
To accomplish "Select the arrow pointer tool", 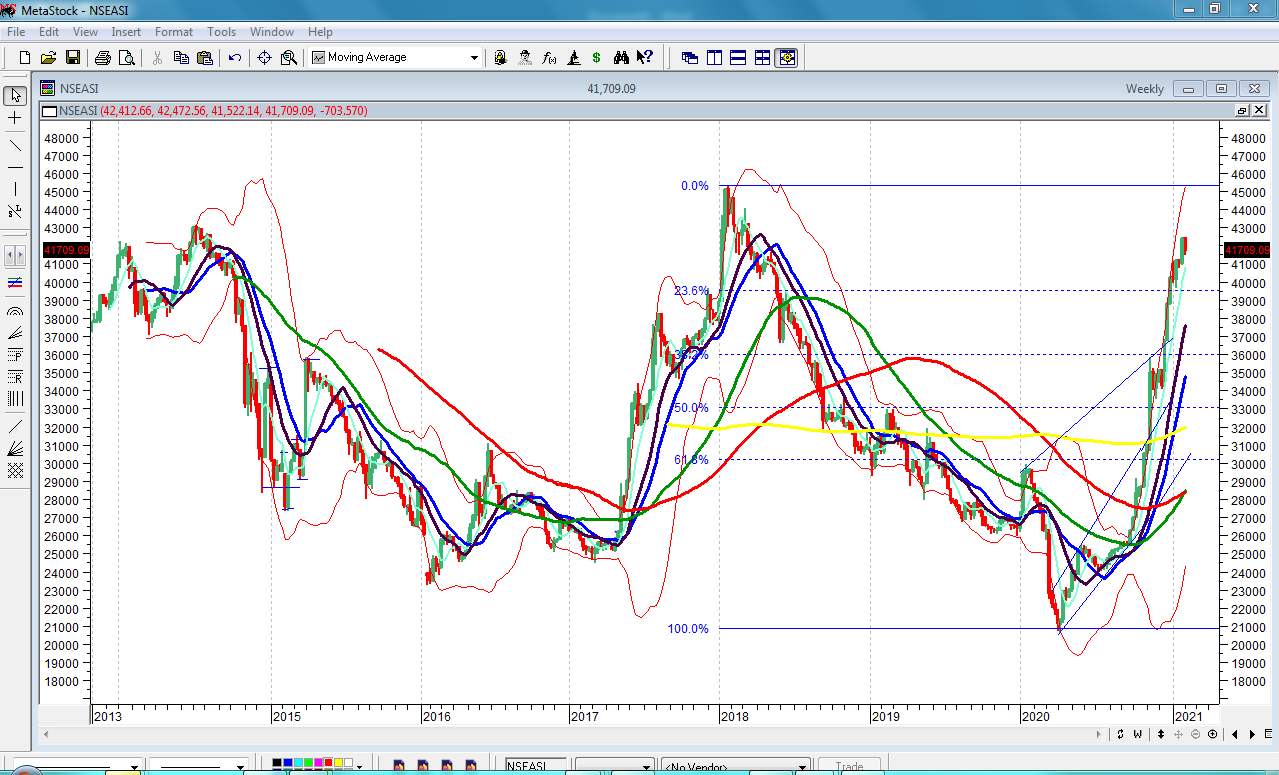I will (15, 96).
